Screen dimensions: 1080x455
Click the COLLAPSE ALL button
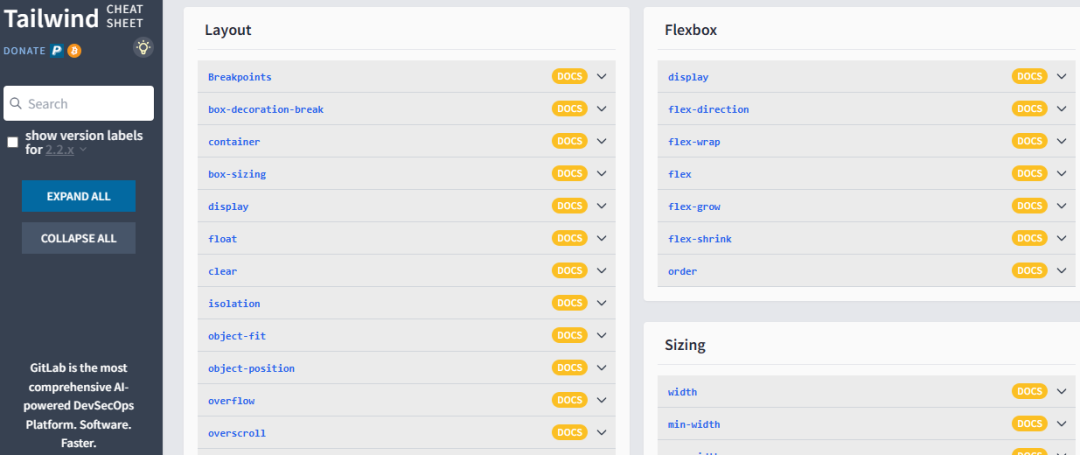(79, 238)
